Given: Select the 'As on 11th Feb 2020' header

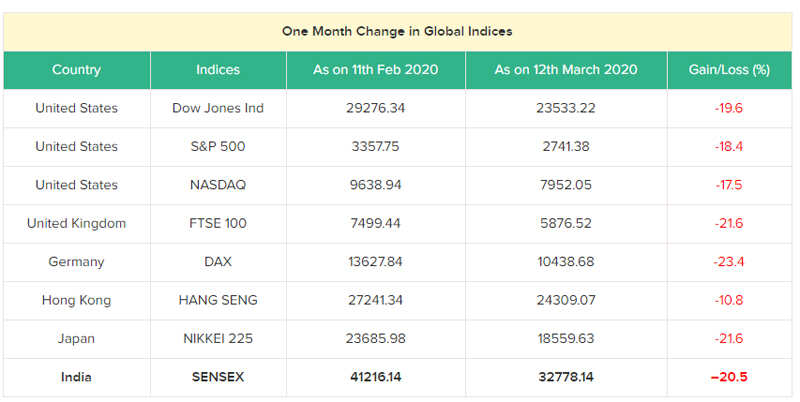Looking at the screenshot, I should (376, 70).
